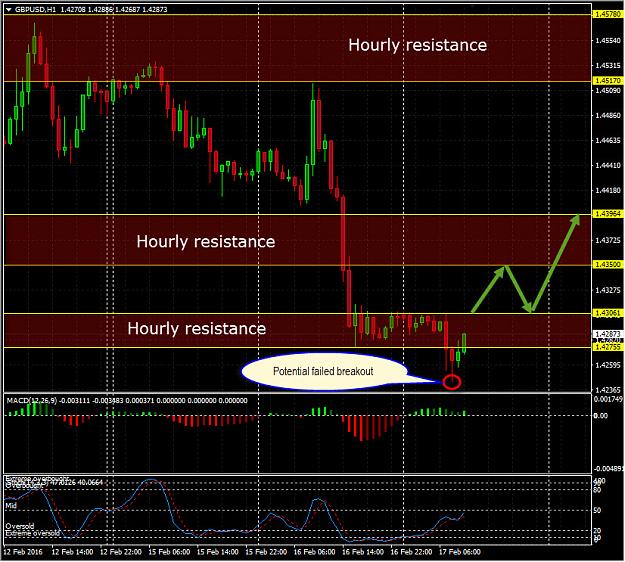Click the stochastic scale value 50
The image size is (625, 562).
click(x=597, y=511)
